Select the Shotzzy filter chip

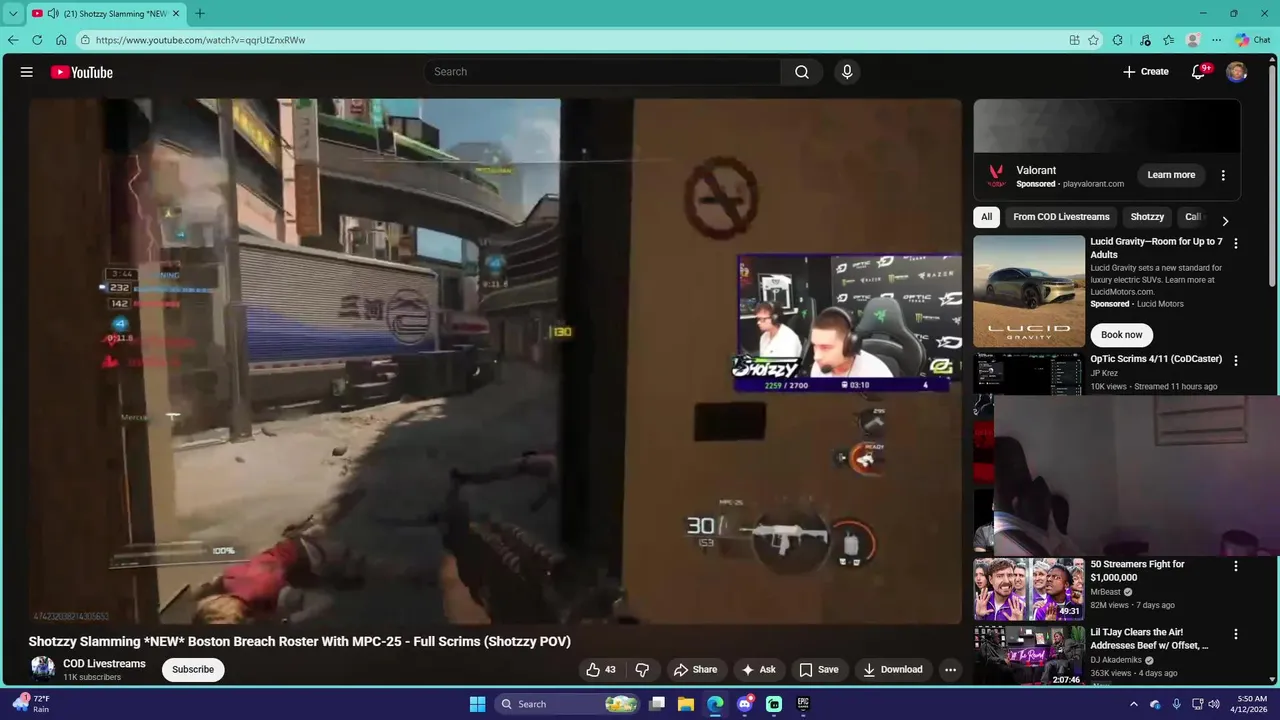tap(1147, 217)
